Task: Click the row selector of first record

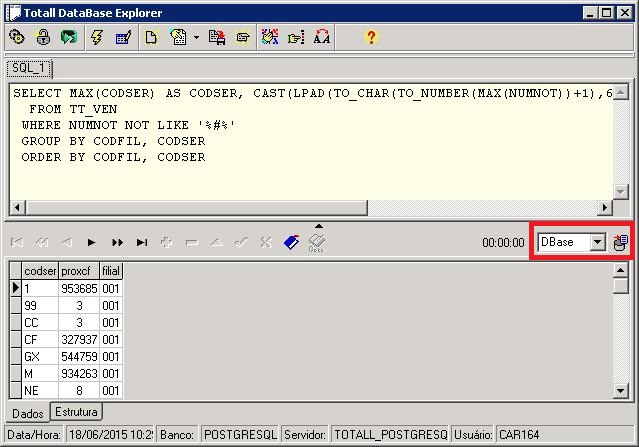Action: coord(15,288)
